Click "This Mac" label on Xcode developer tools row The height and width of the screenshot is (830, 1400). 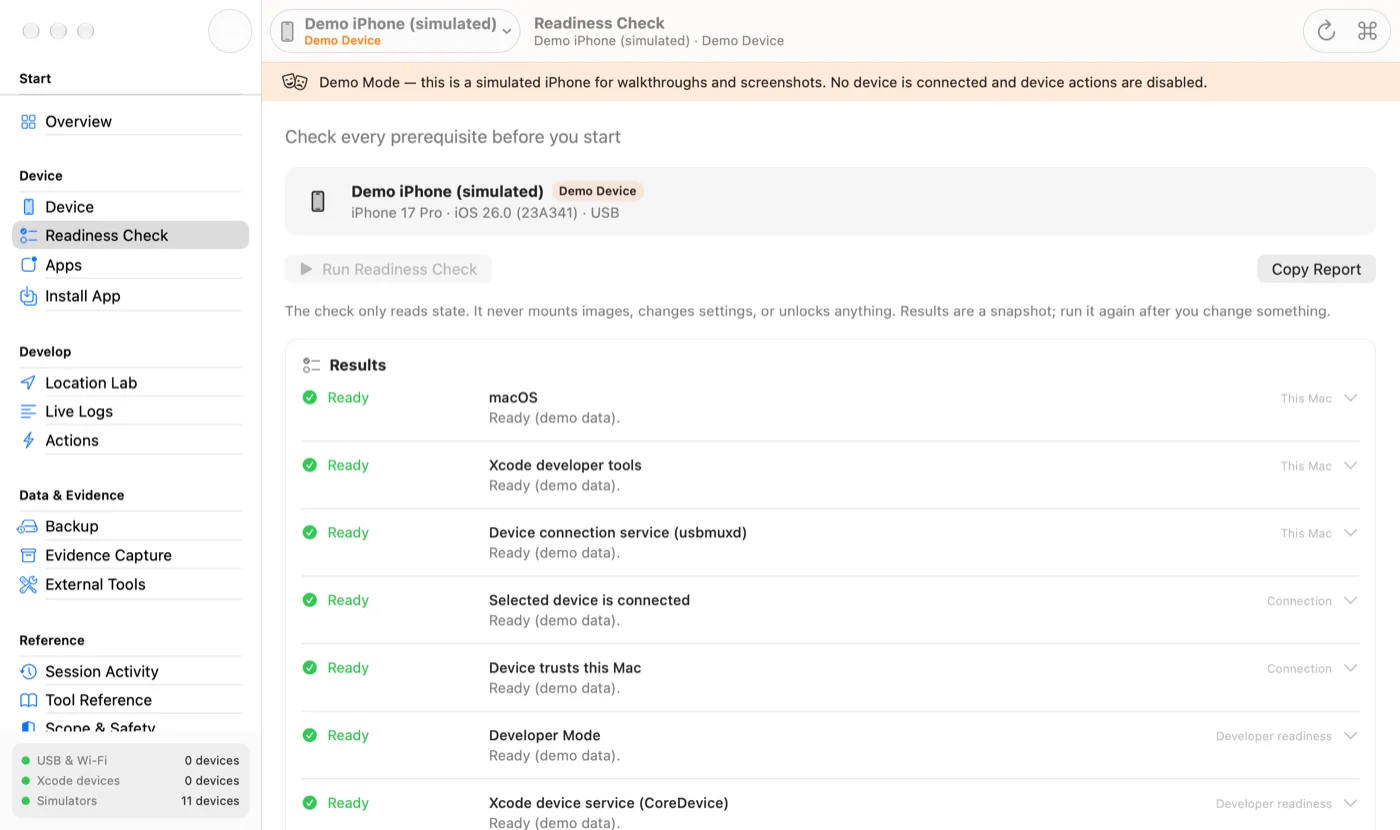point(1306,466)
